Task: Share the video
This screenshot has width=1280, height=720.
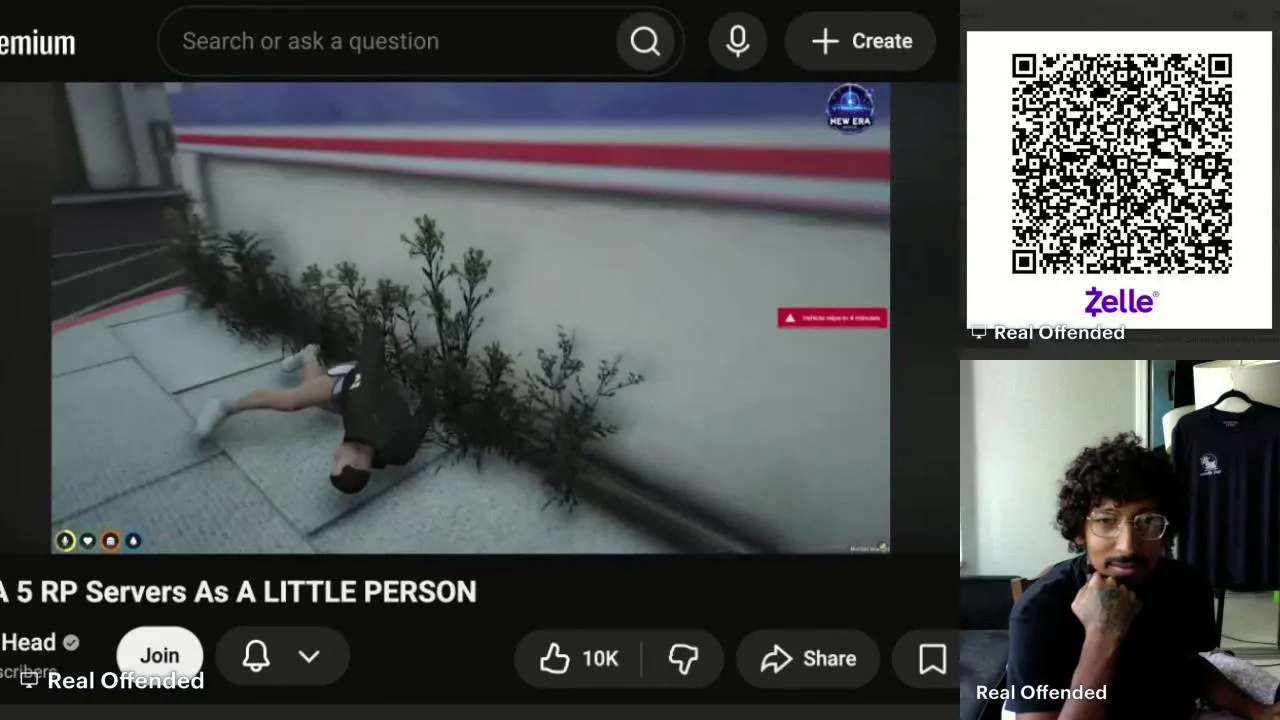Action: click(808, 658)
